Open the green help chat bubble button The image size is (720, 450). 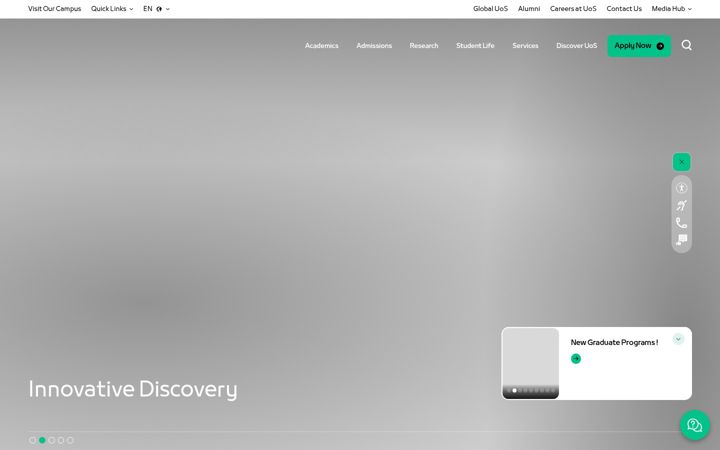pos(695,425)
